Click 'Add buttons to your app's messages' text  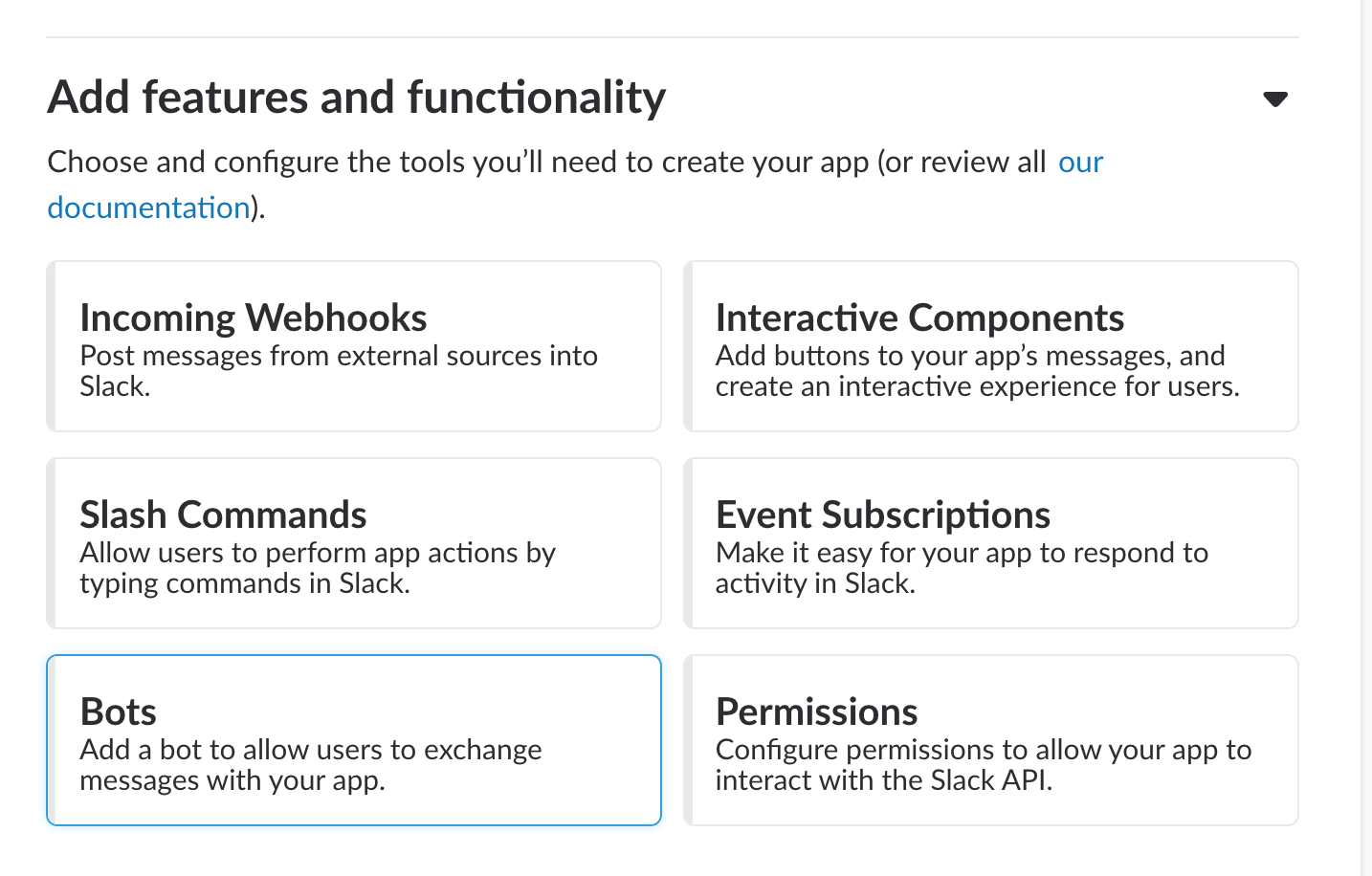coord(969,357)
